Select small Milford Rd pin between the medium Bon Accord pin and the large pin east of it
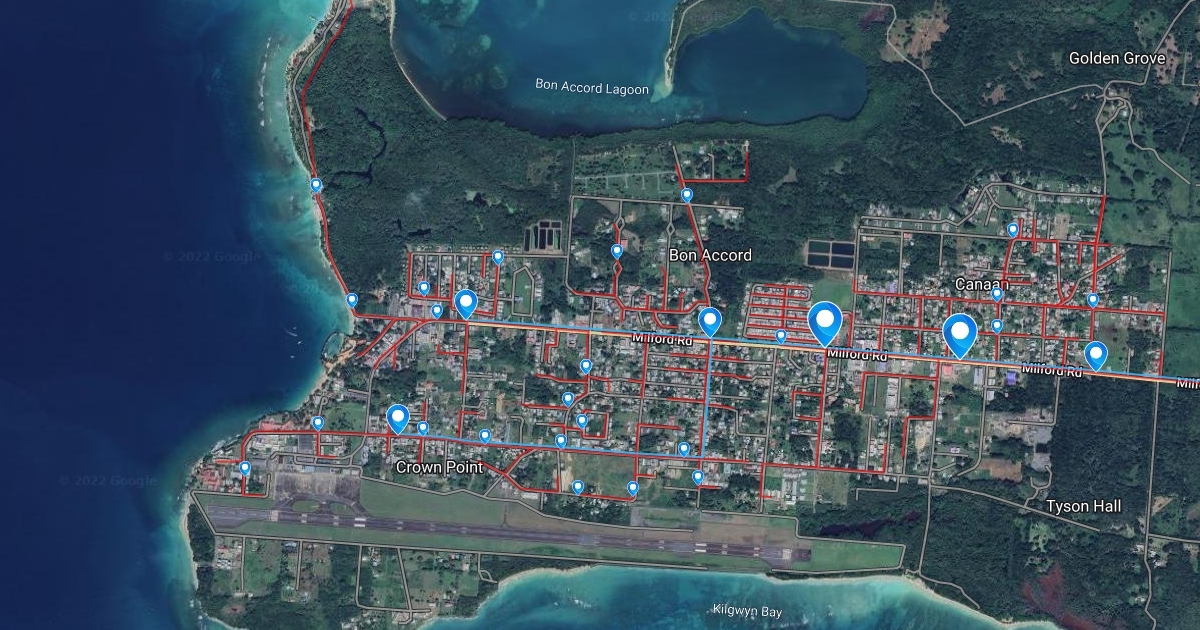Screen dimensions: 1200x630 [781, 336]
